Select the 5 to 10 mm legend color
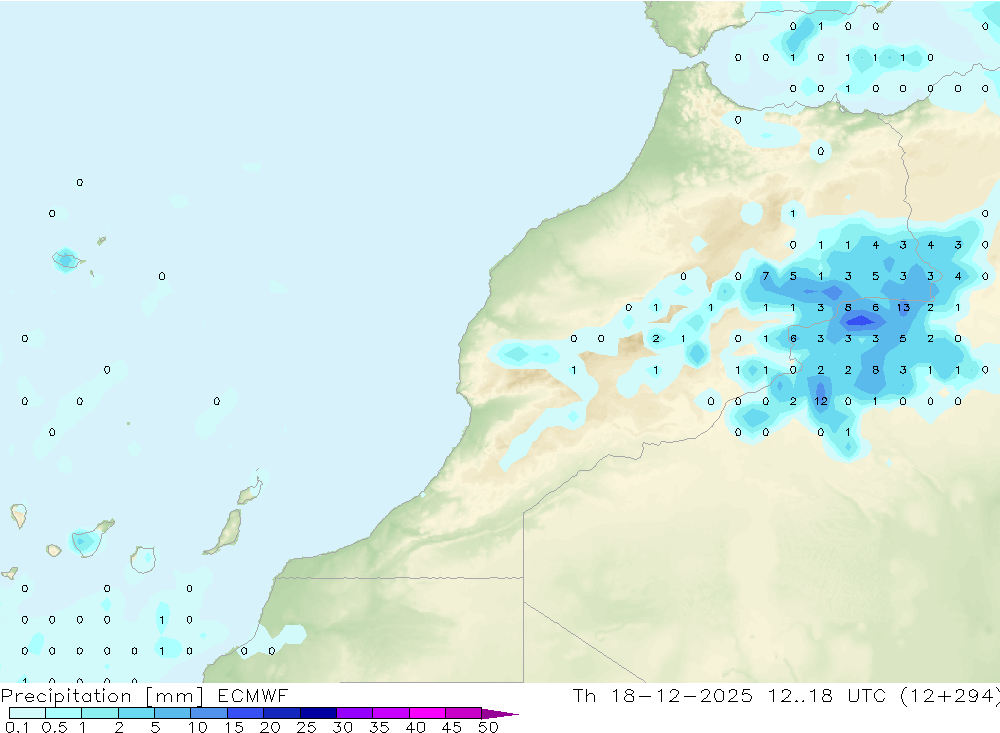 click(x=173, y=713)
